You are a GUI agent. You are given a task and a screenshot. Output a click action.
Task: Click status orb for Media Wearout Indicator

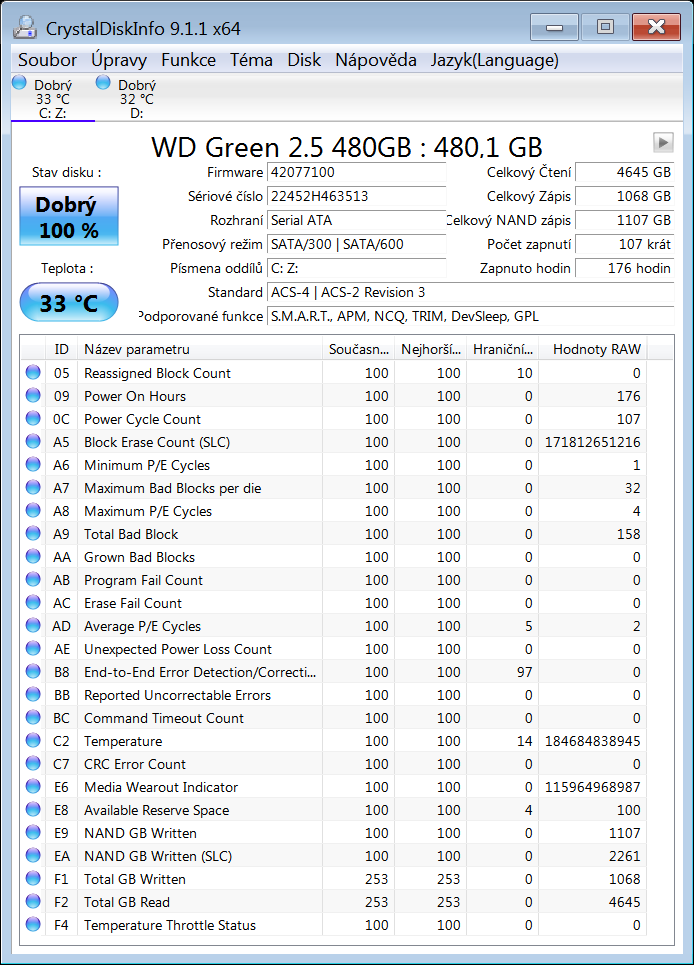pyautogui.click(x=34, y=787)
